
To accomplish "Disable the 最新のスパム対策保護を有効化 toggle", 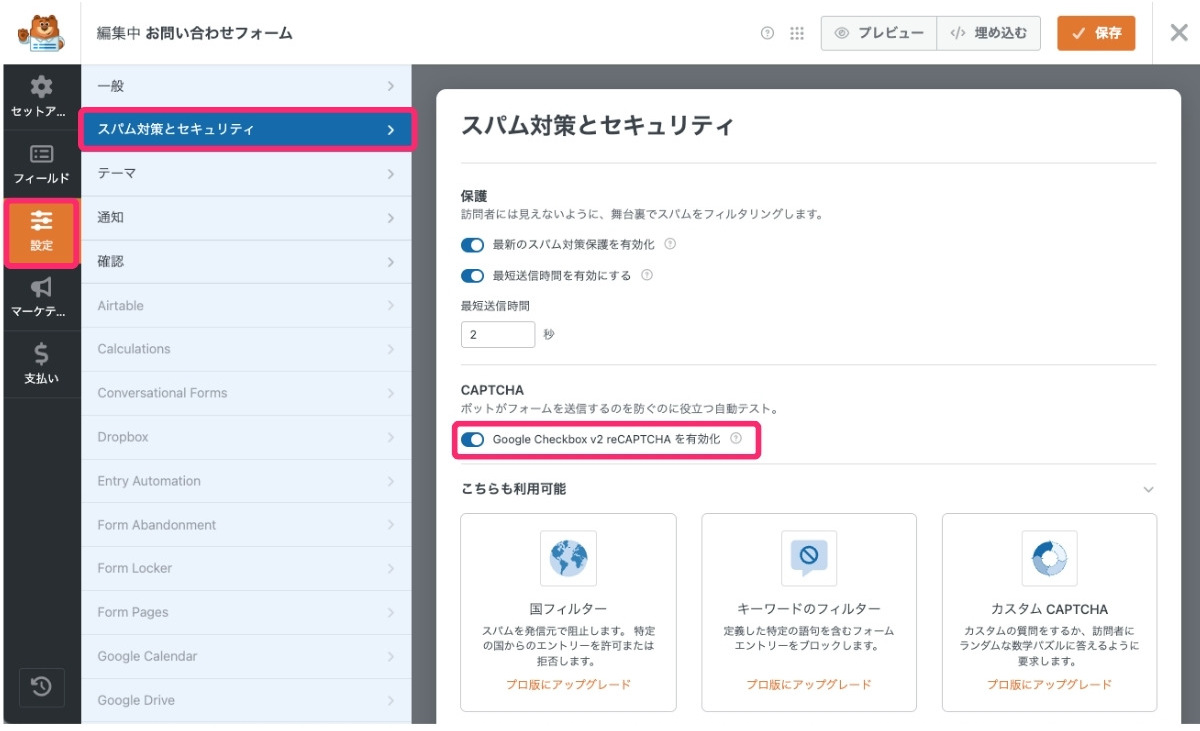I will (x=471, y=244).
